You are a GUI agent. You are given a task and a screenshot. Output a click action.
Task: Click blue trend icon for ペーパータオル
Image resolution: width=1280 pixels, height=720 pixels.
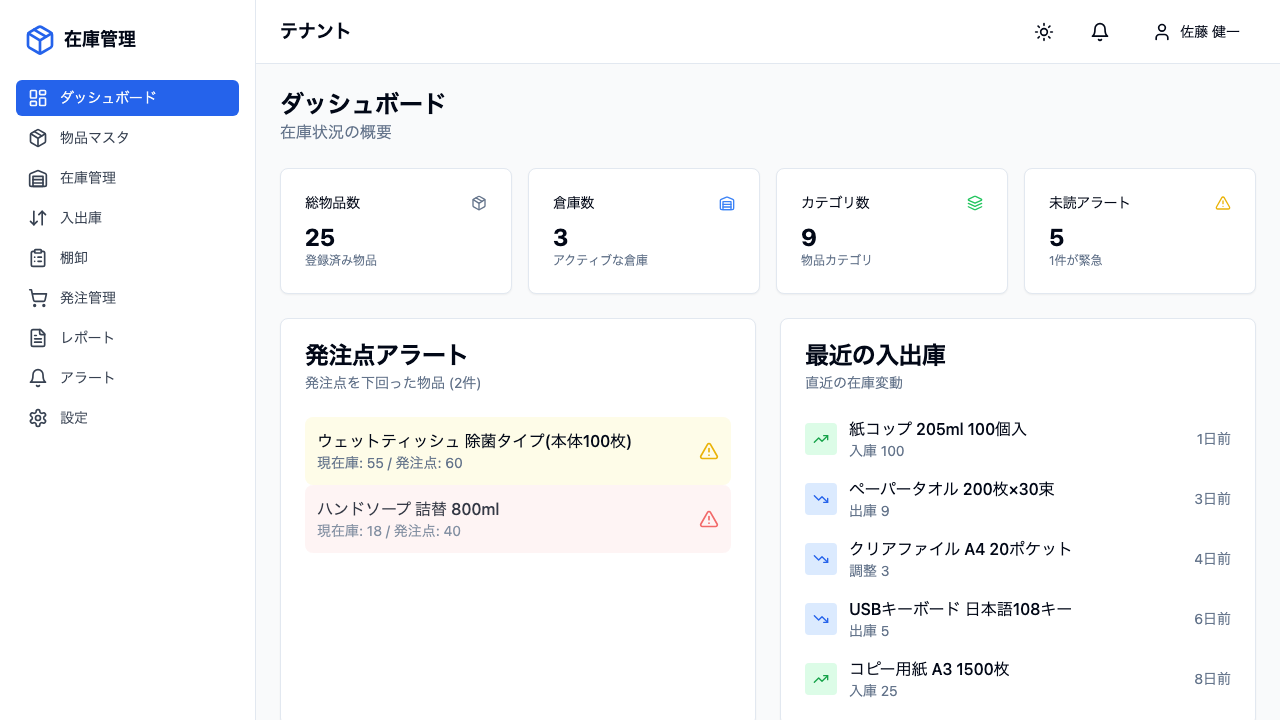(821, 499)
